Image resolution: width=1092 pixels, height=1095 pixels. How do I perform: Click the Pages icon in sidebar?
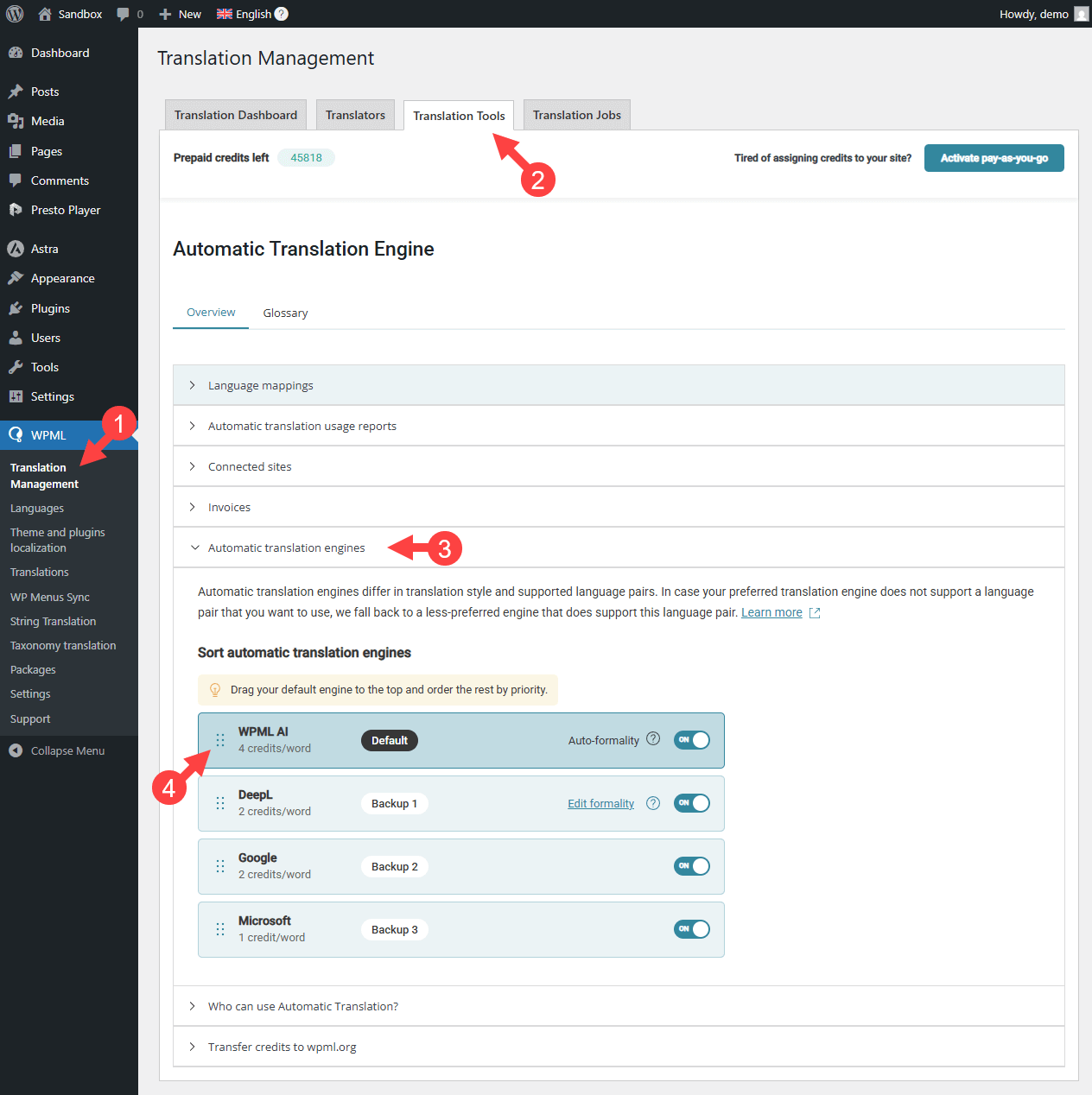(16, 151)
